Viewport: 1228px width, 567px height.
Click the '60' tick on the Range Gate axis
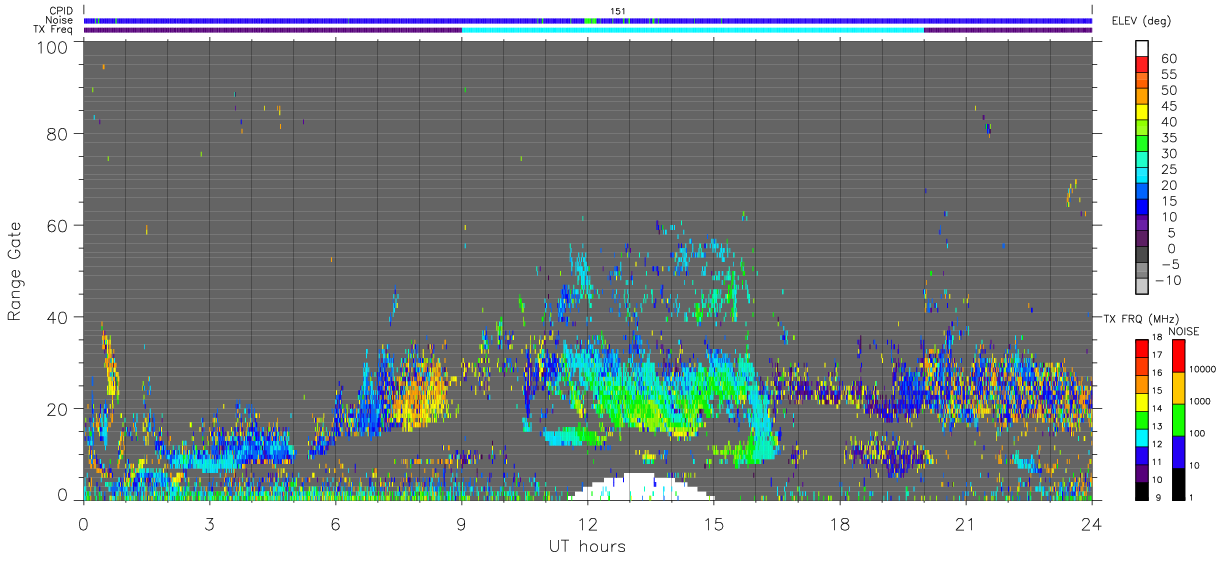(x=60, y=225)
